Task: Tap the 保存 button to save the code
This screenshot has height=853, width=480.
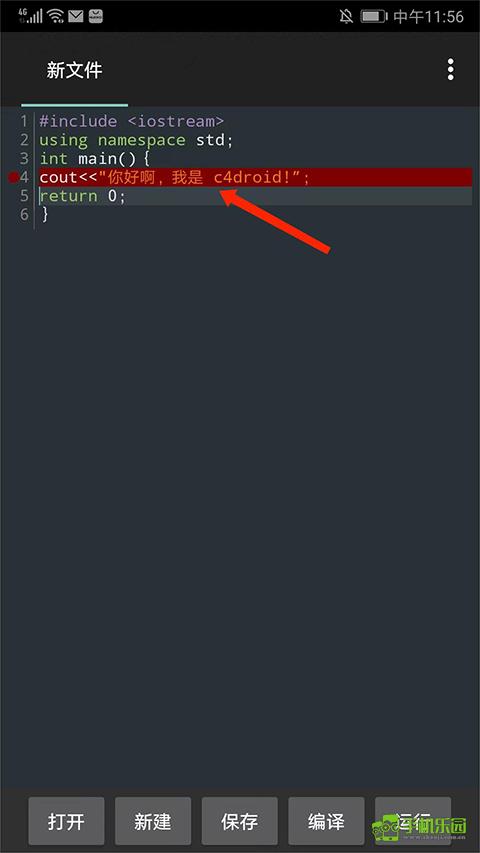Action: pyautogui.click(x=239, y=821)
